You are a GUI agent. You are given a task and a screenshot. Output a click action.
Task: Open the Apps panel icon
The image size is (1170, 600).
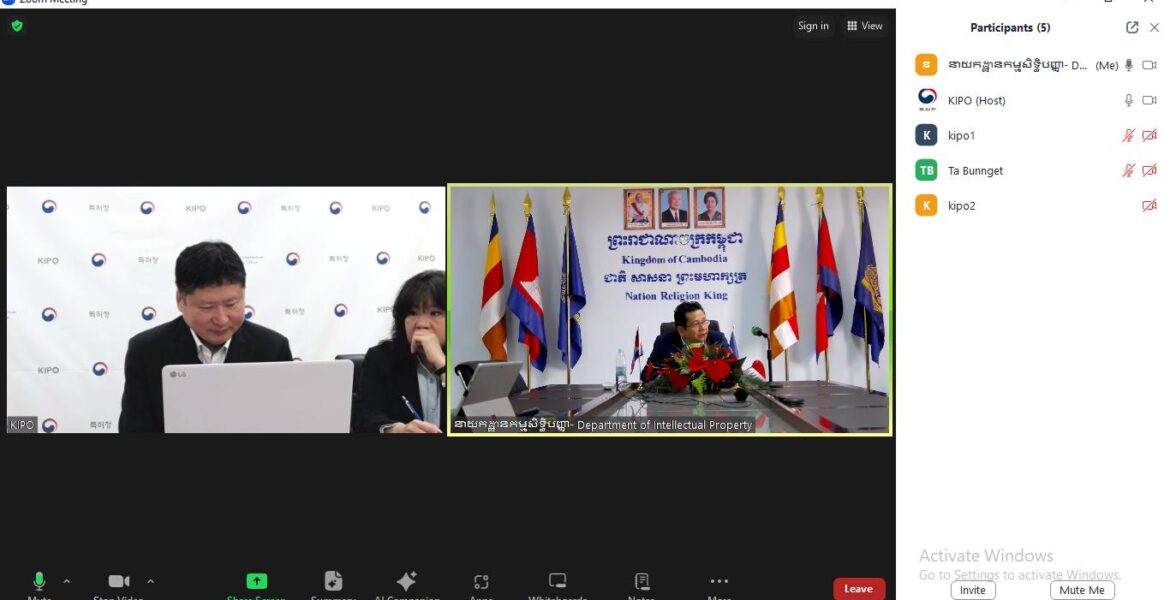pos(481,581)
